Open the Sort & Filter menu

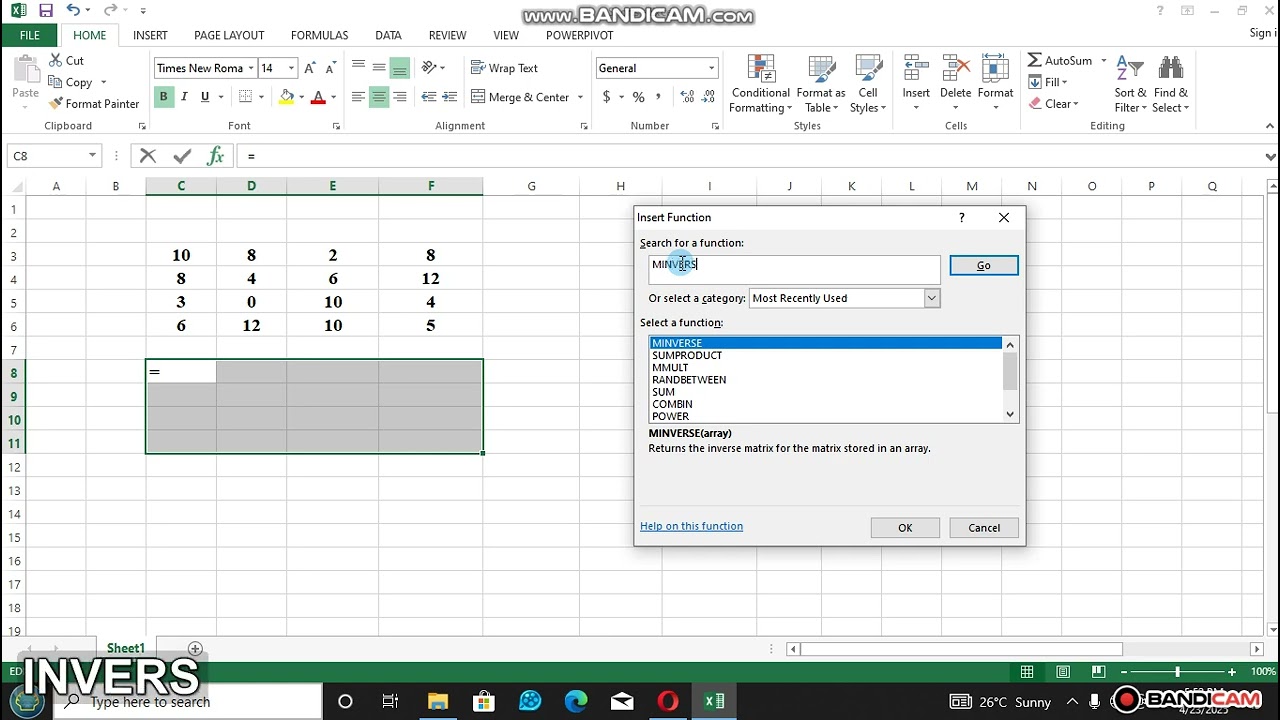point(1130,84)
